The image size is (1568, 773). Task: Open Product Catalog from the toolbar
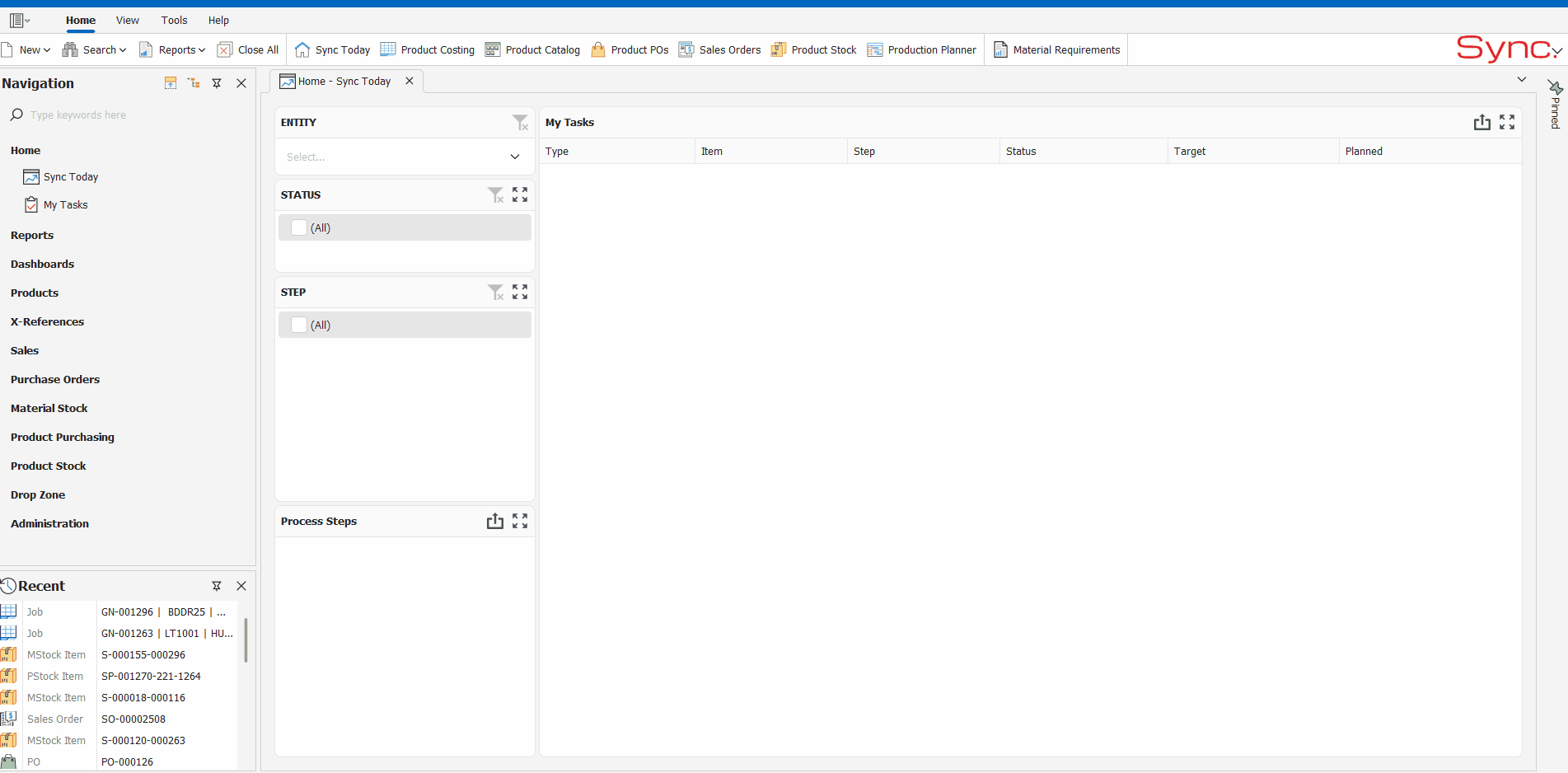coord(532,50)
